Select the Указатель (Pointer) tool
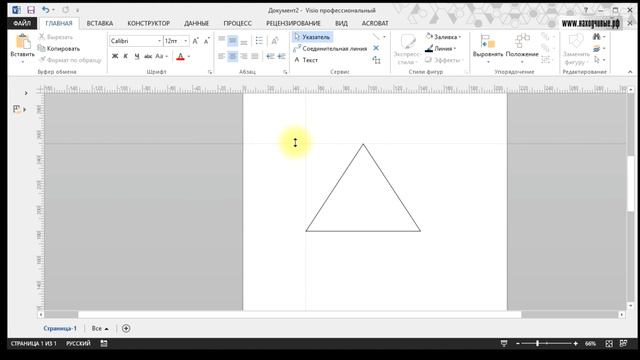This screenshot has width=640, height=360. (x=312, y=37)
